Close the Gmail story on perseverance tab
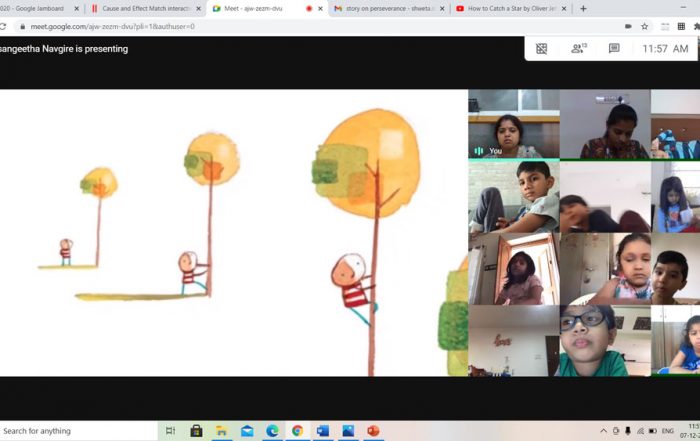 (442, 8)
